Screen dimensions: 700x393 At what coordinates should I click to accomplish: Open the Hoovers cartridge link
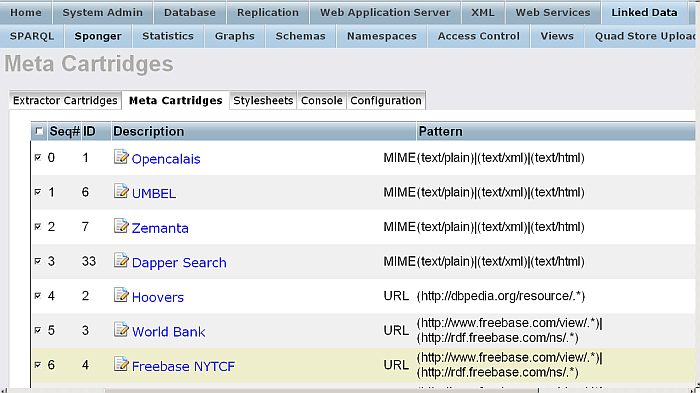(x=158, y=297)
